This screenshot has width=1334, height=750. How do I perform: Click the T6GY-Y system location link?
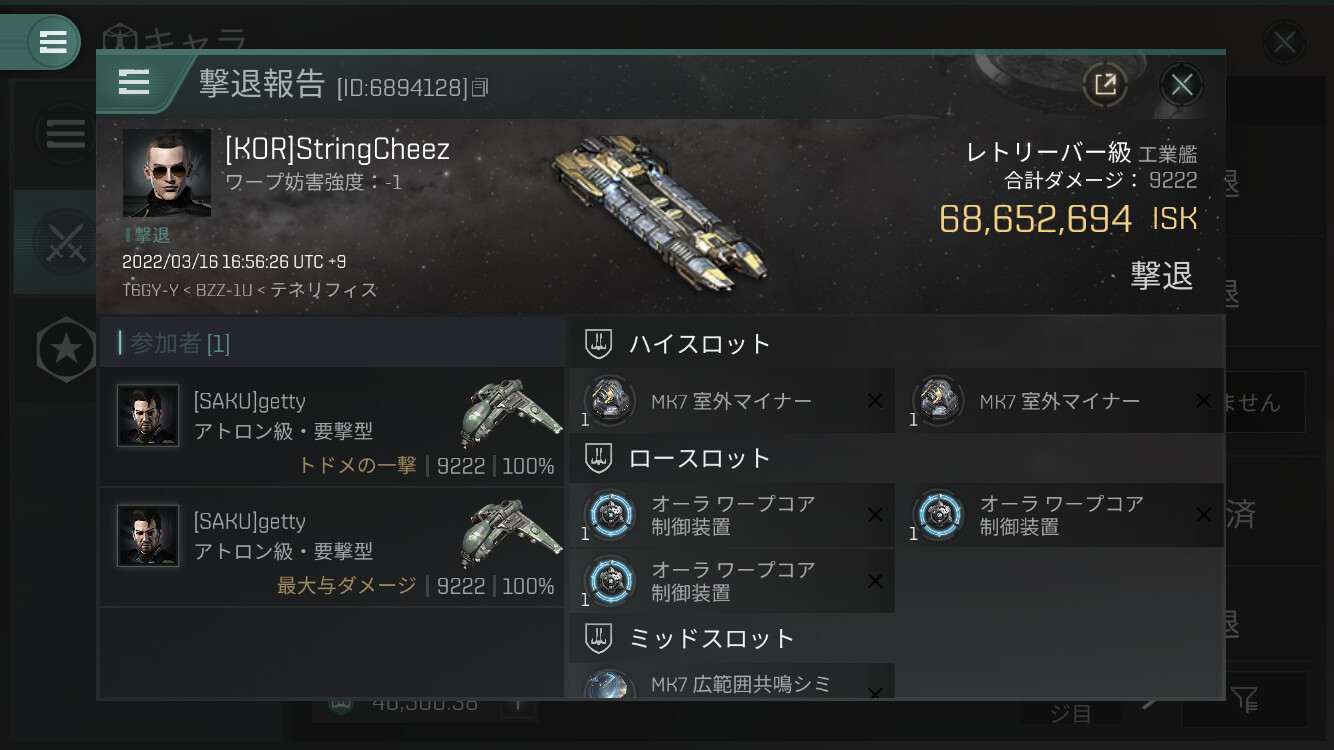click(151, 290)
